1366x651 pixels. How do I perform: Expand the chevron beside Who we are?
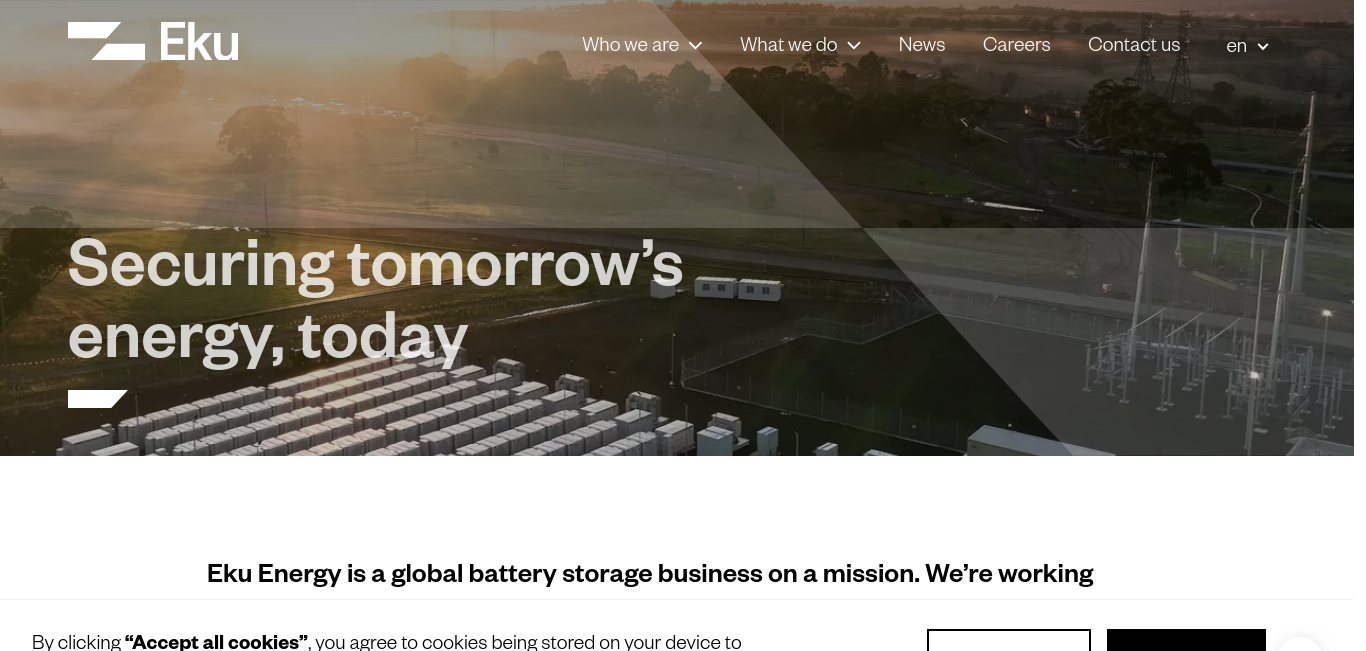pos(695,46)
